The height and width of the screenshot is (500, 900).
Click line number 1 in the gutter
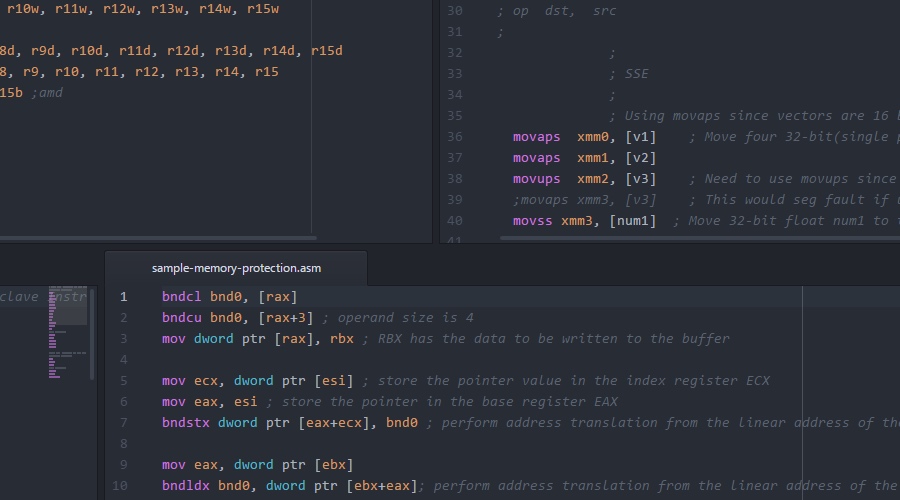click(x=123, y=297)
